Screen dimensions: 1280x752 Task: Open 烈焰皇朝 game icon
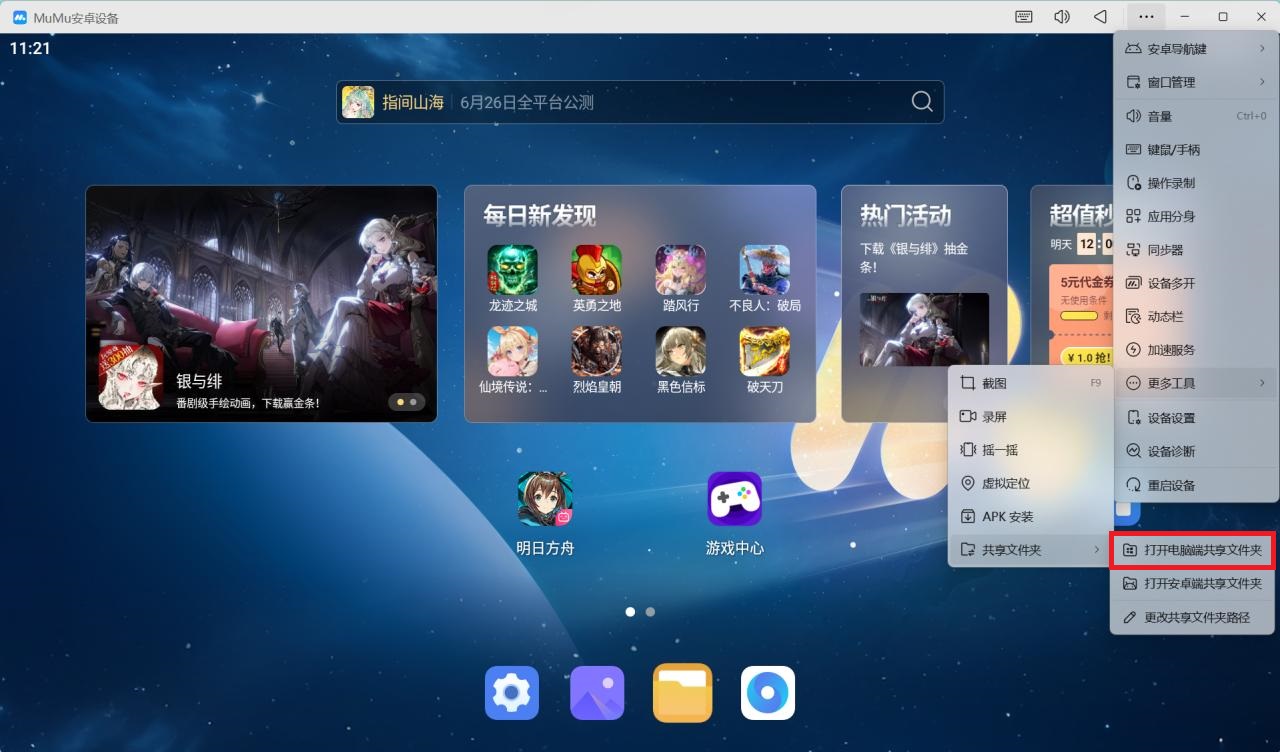596,351
